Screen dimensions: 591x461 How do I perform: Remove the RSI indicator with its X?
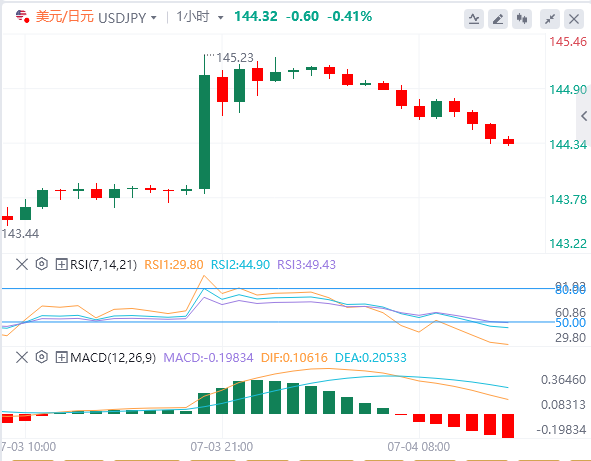22,264
